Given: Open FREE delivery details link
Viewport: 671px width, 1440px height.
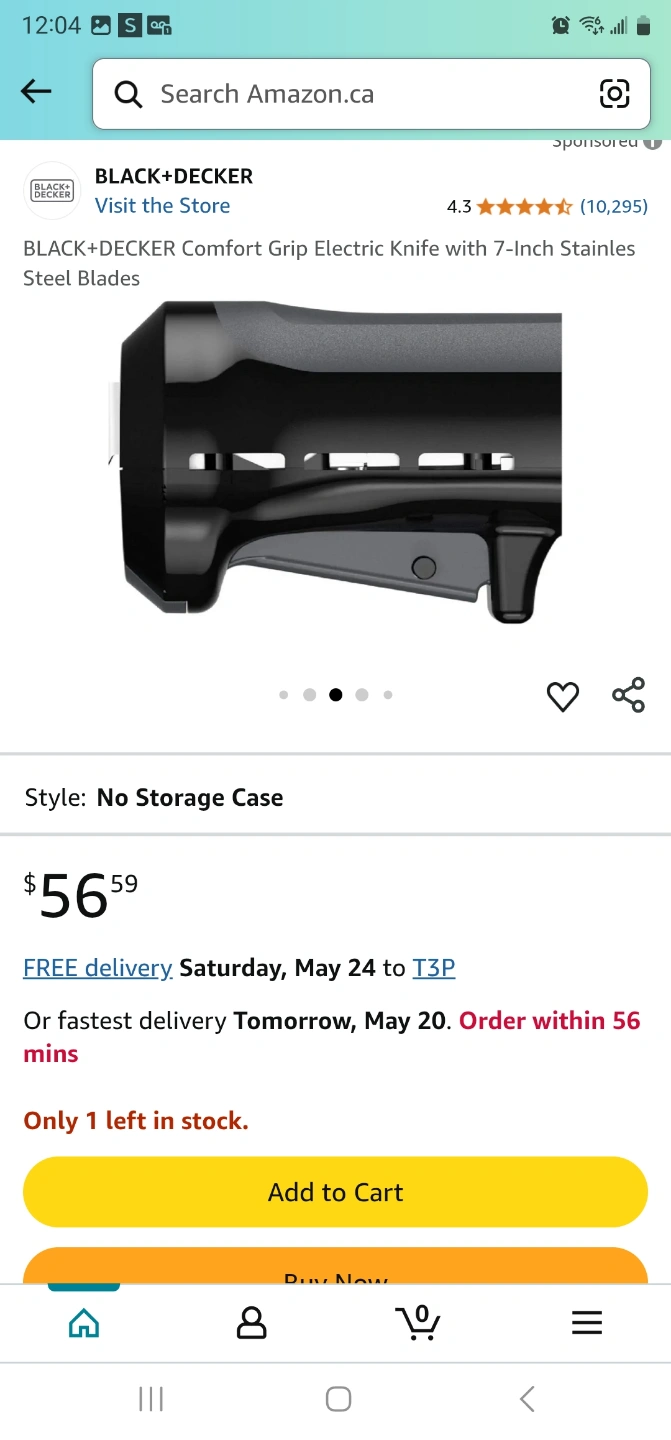Looking at the screenshot, I should click(98, 968).
